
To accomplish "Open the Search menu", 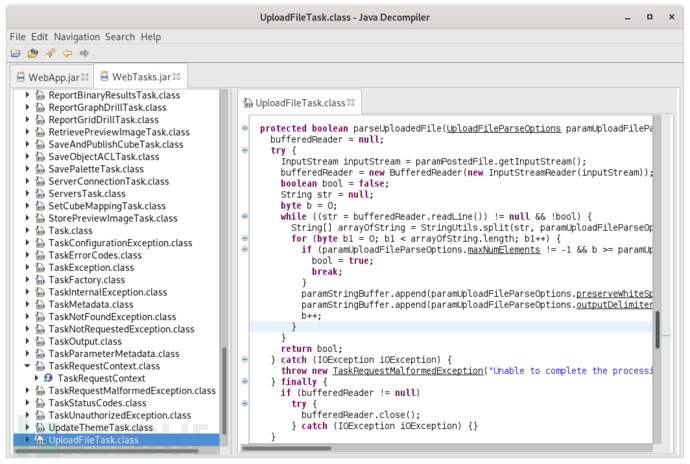I will (120, 37).
